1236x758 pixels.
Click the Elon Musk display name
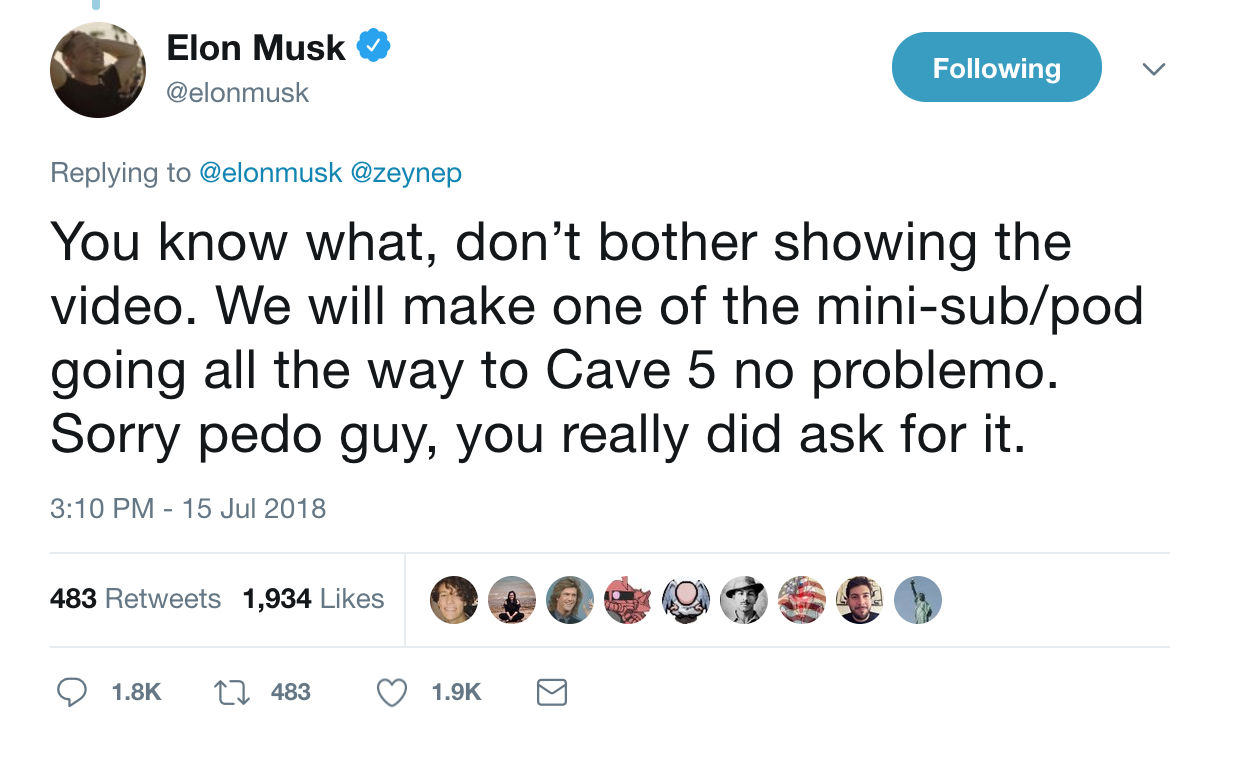256,47
